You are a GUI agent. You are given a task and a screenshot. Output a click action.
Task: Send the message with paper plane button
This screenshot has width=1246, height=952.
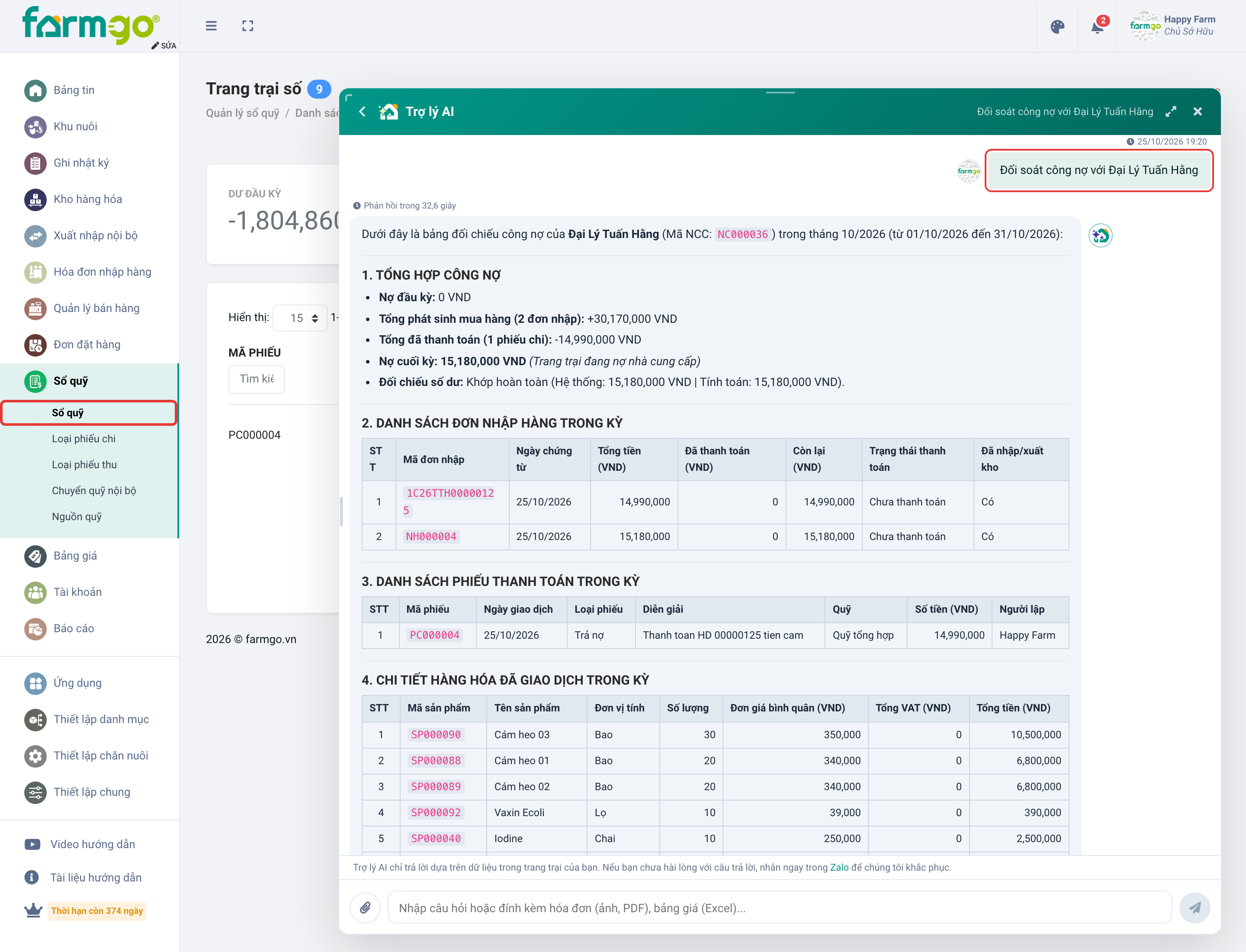(1195, 907)
